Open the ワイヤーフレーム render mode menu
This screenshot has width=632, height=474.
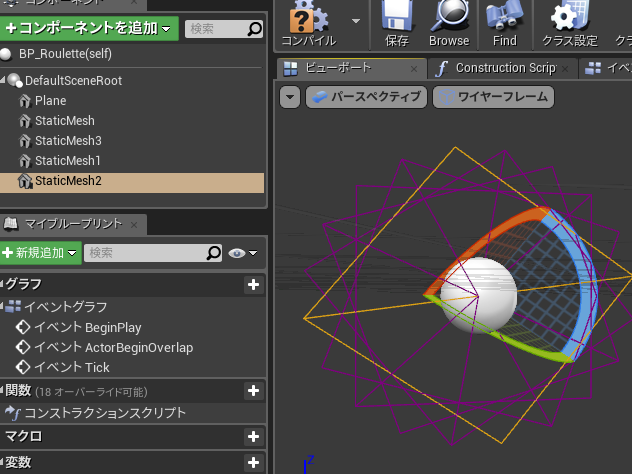pyautogui.click(x=493, y=97)
